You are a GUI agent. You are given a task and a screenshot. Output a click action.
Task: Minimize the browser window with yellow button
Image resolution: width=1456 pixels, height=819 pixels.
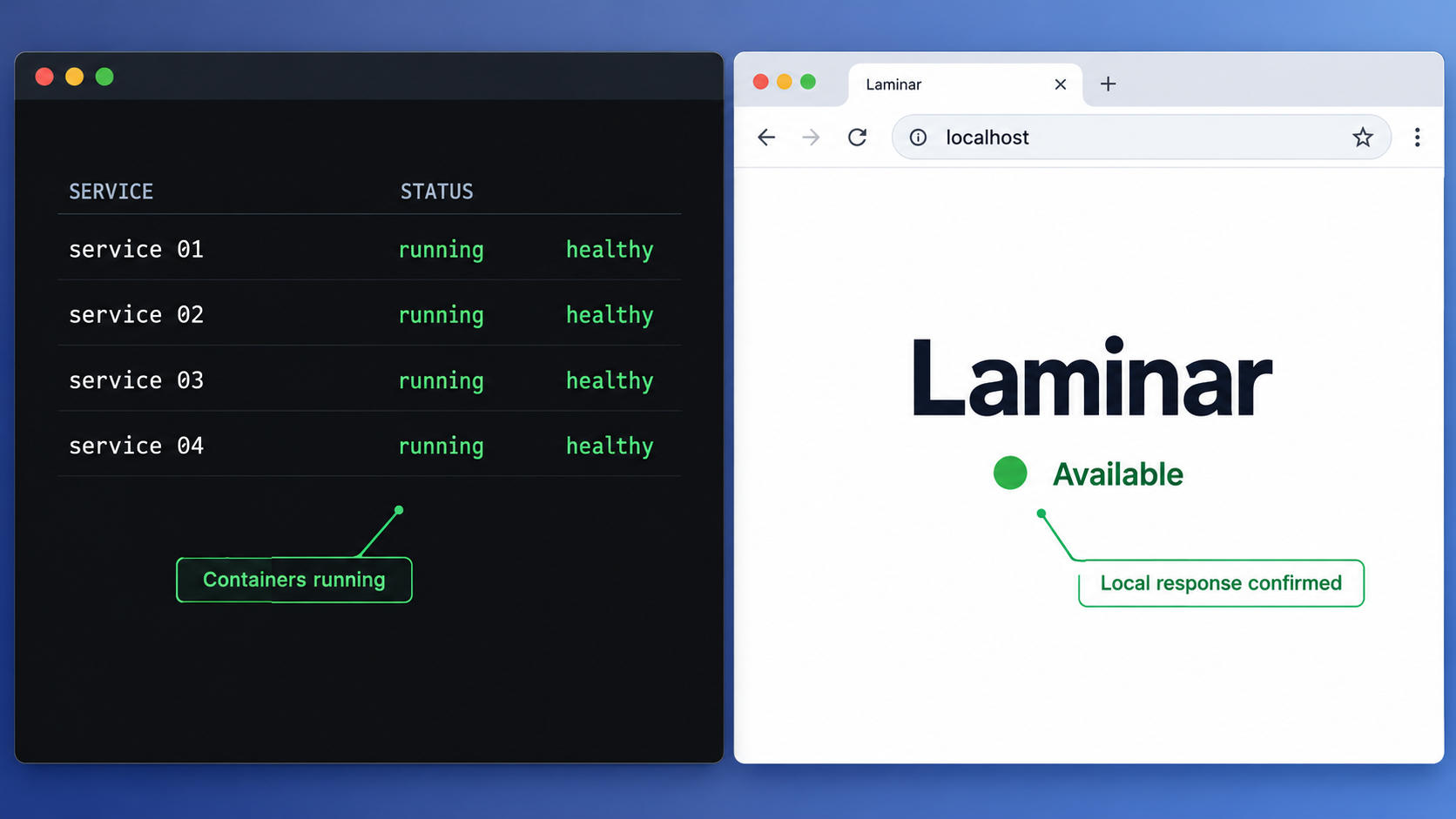[784, 82]
